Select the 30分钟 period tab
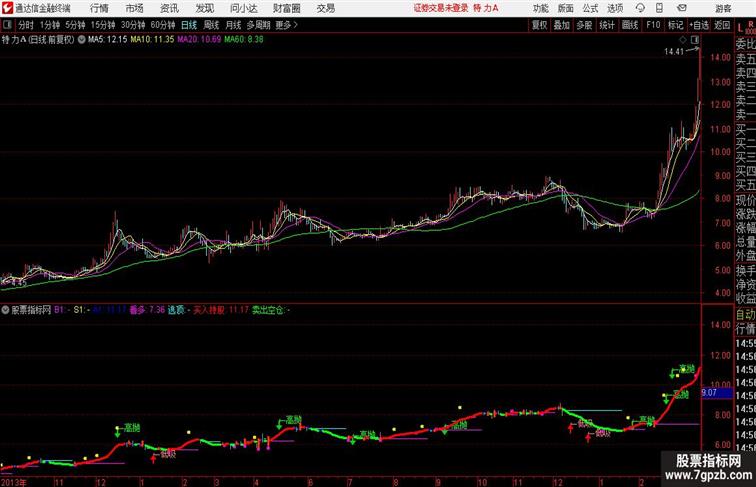 133,25
